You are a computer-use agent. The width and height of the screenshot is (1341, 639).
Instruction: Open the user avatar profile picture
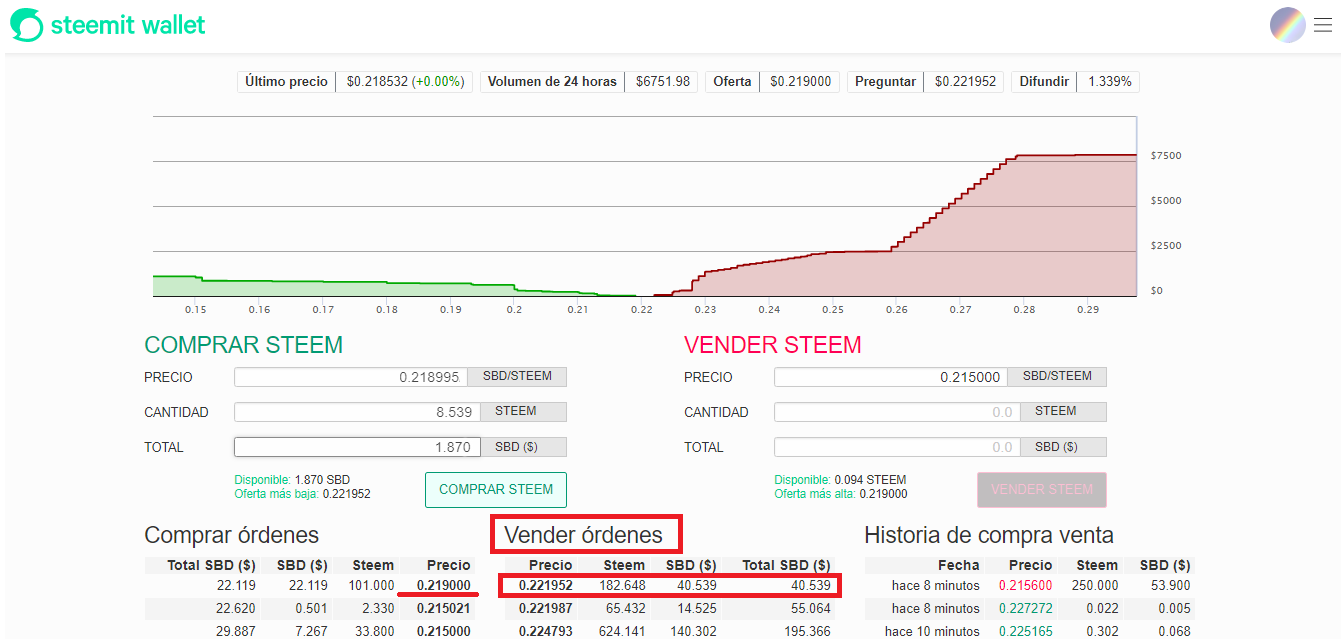(1287, 25)
